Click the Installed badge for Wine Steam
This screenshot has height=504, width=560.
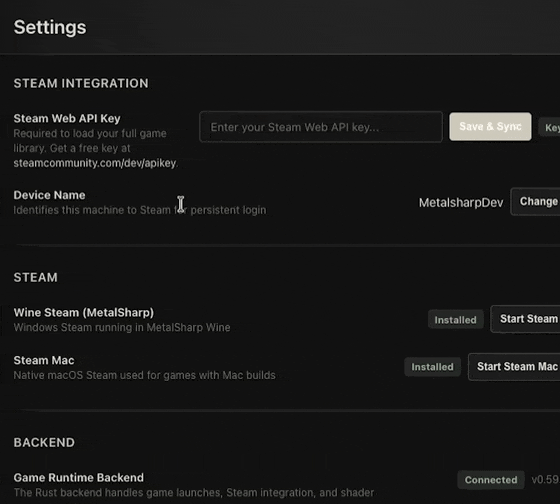tap(455, 320)
